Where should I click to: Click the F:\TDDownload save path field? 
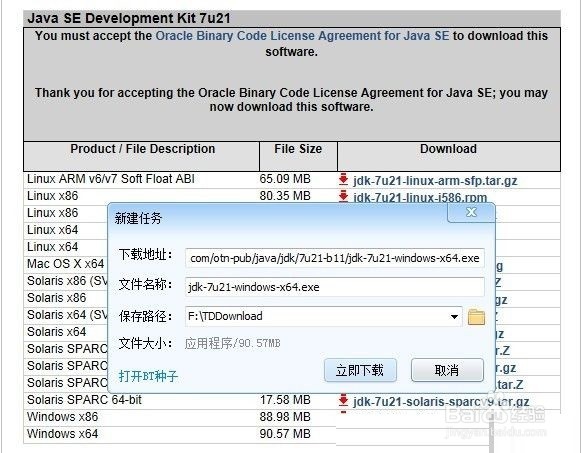click(x=323, y=316)
